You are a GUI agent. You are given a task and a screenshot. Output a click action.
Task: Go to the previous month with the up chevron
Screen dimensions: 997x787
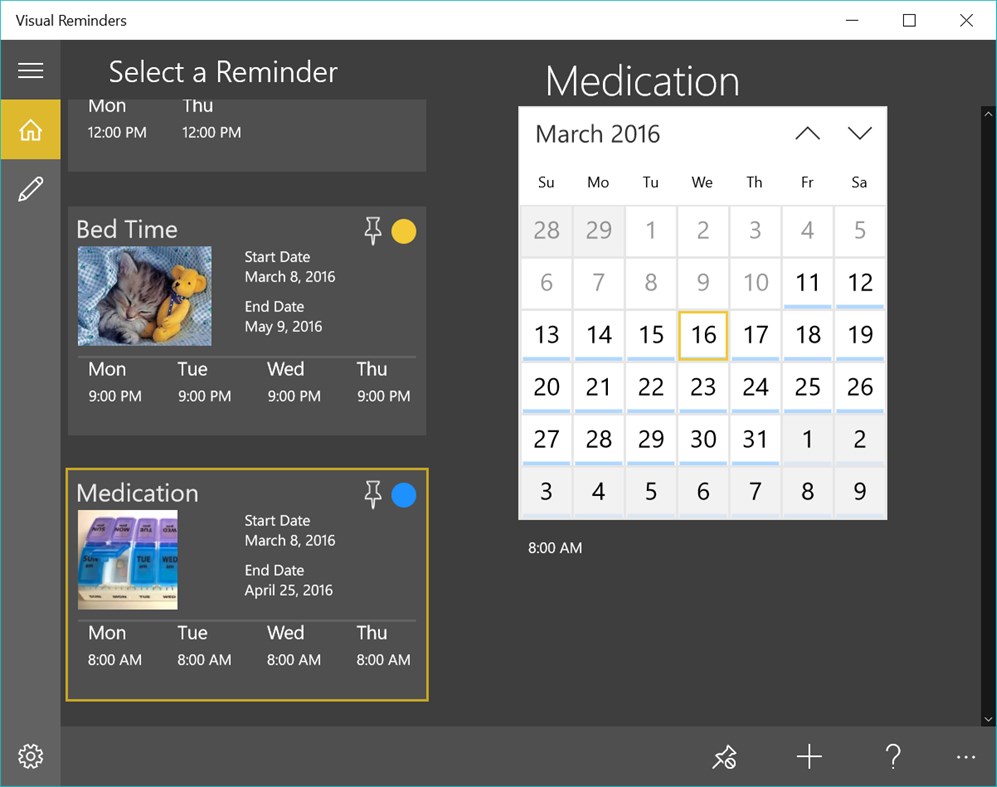point(807,132)
